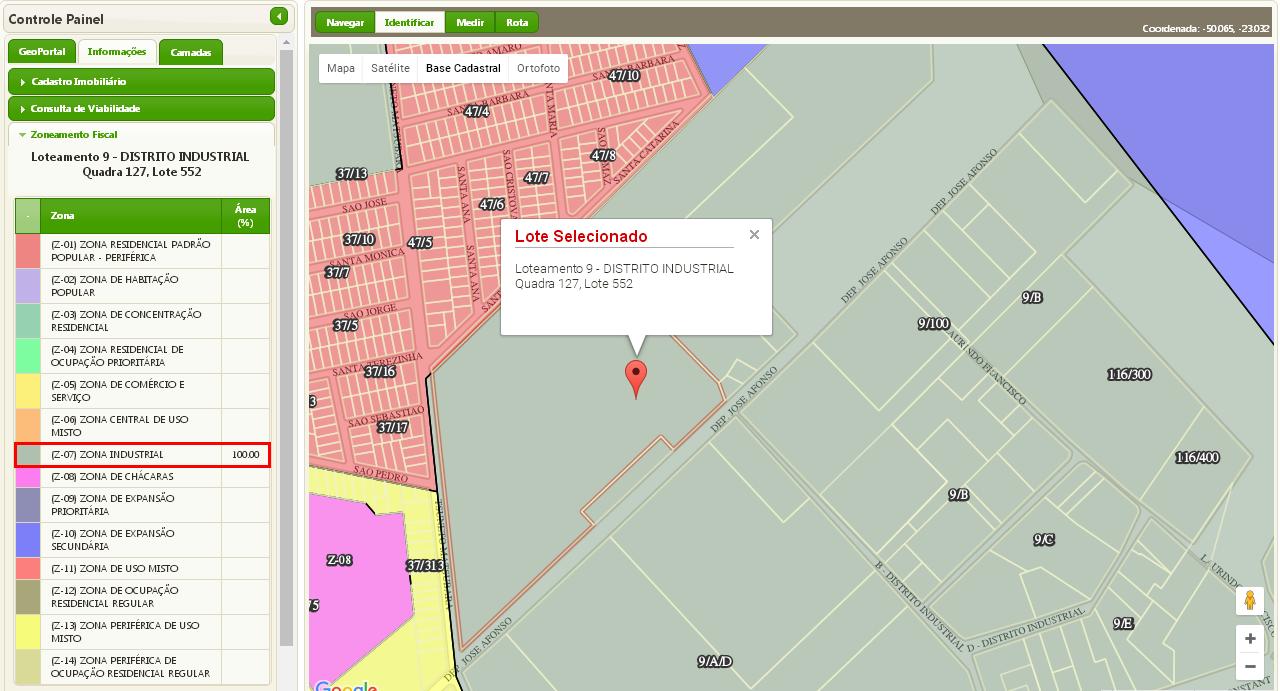Click the 100.00 area percentage value

(x=245, y=455)
